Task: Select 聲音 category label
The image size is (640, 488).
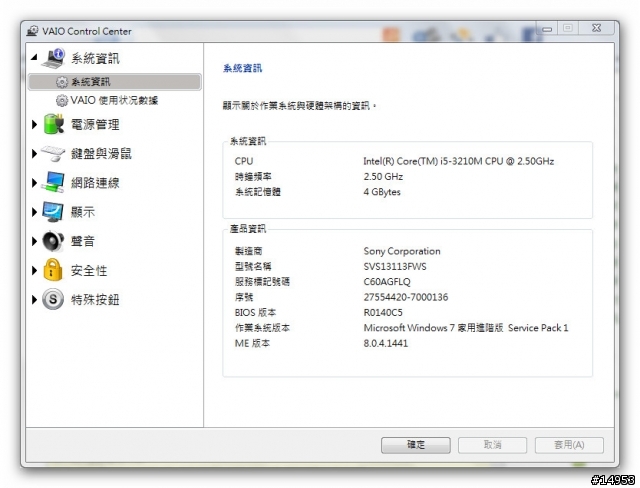Action: click(83, 241)
